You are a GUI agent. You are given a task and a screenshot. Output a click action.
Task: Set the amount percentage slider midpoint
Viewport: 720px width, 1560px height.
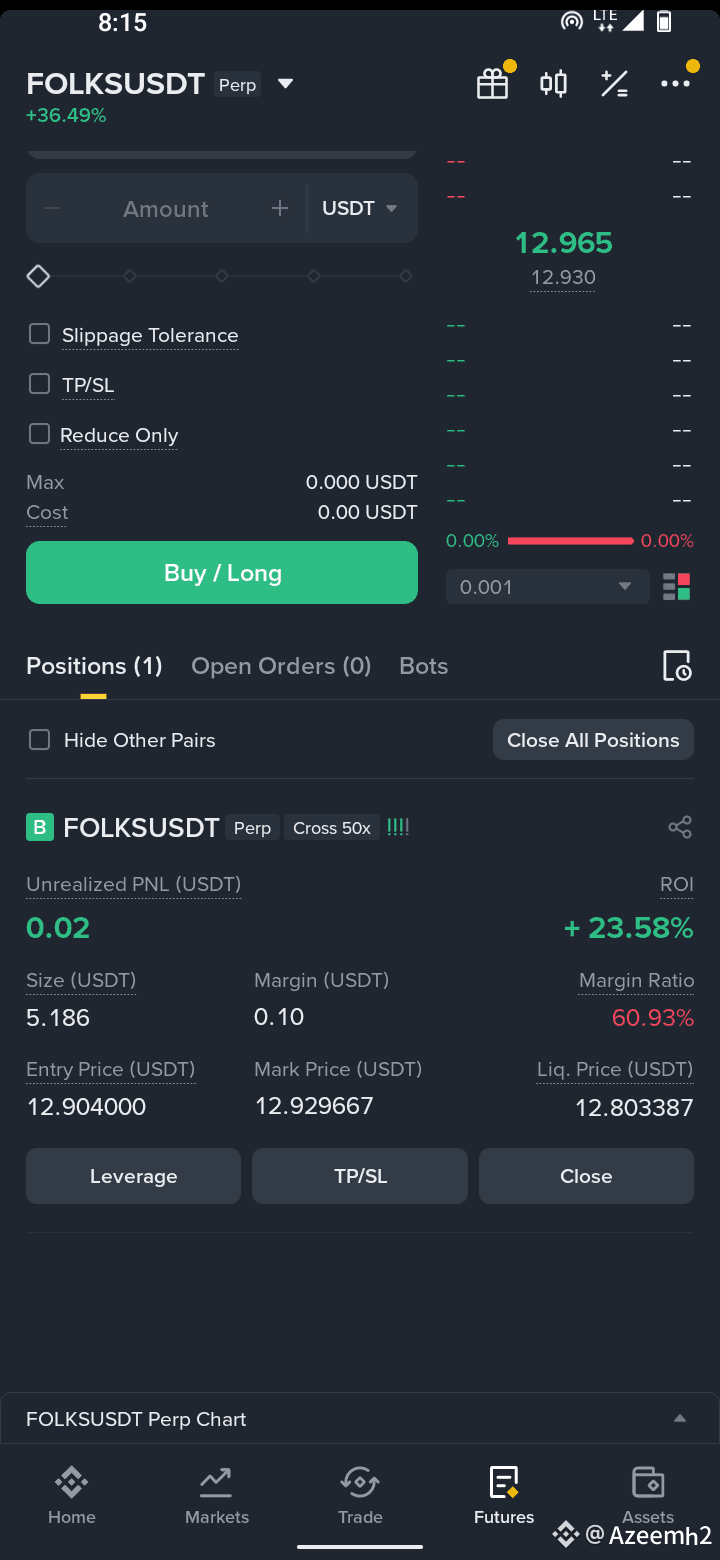pyautogui.click(x=222, y=276)
